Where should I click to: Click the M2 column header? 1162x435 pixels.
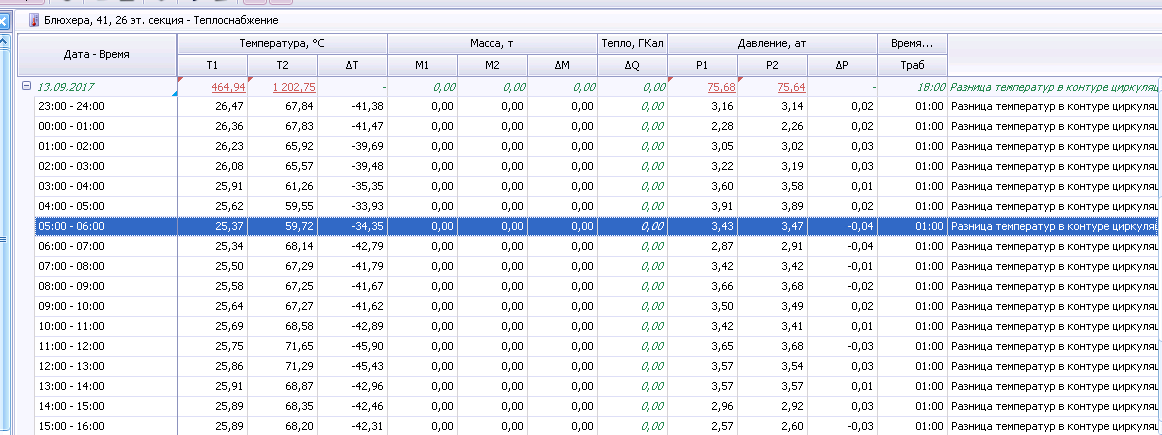coord(493,66)
